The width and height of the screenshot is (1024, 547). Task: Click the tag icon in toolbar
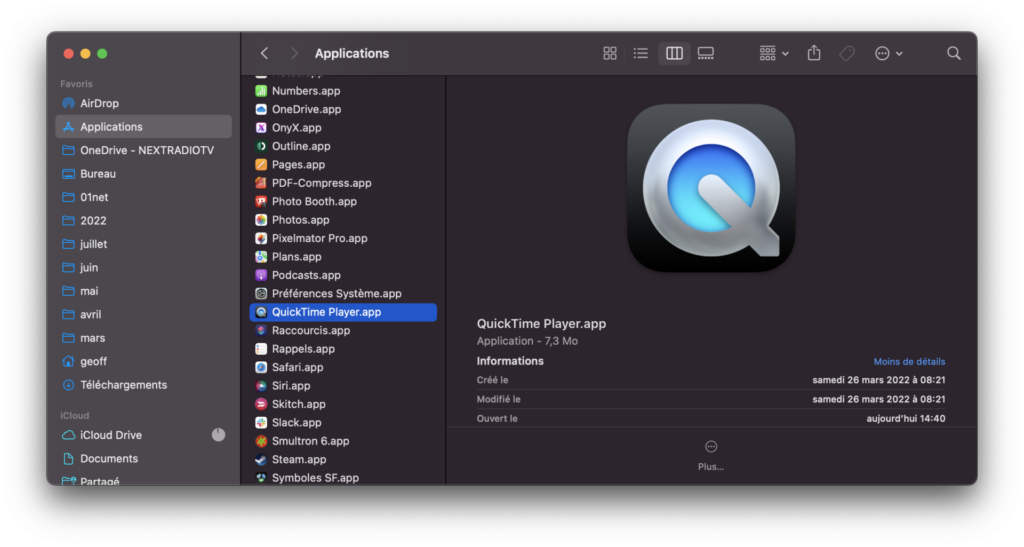(x=847, y=54)
